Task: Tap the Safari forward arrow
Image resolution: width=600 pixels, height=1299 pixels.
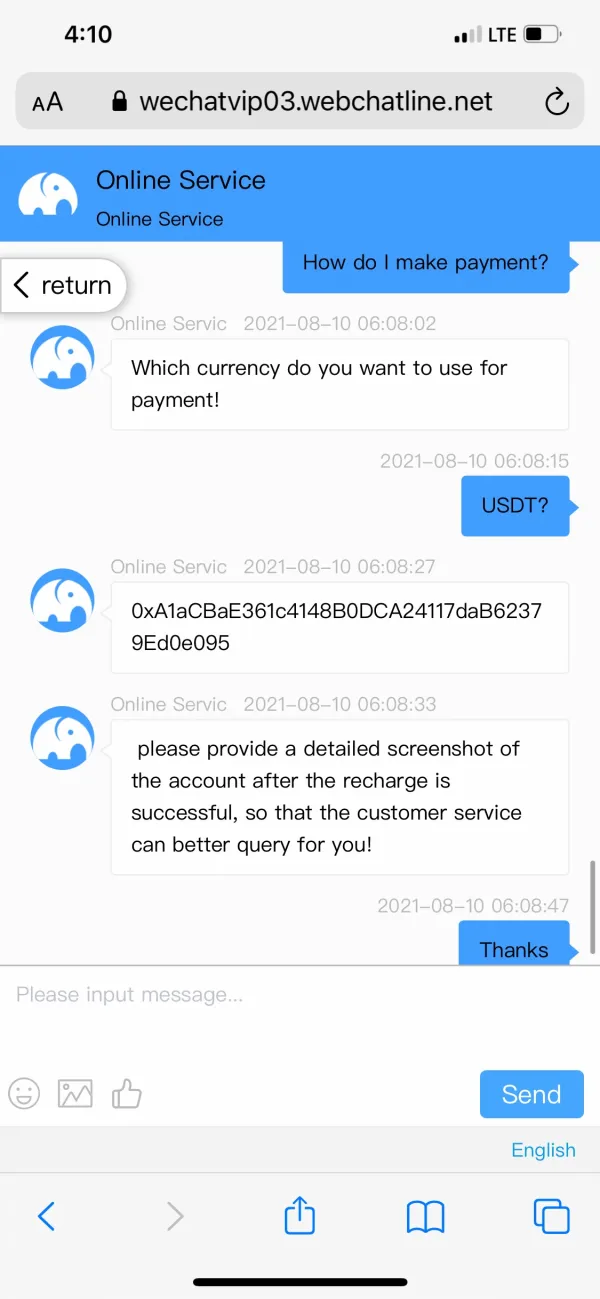Action: pos(175,1216)
